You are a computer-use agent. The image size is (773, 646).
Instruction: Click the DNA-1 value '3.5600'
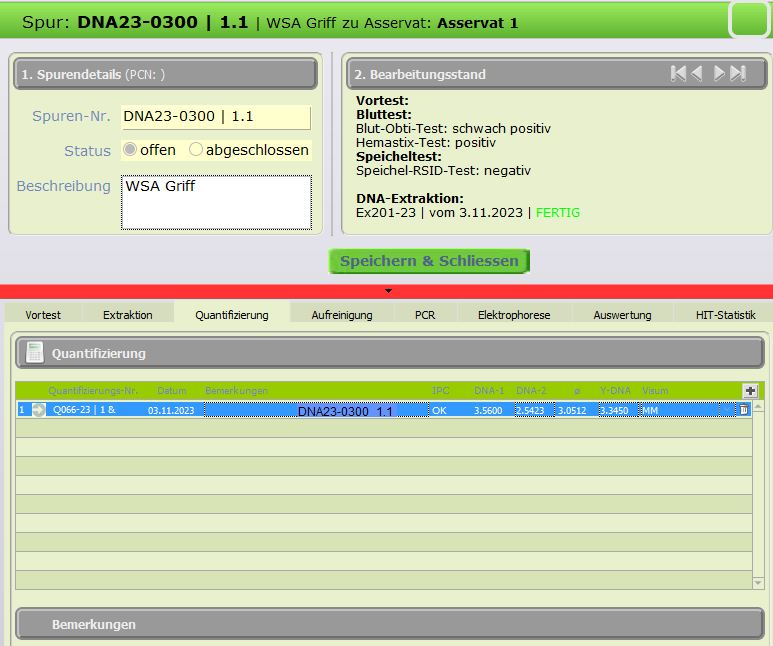click(488, 410)
